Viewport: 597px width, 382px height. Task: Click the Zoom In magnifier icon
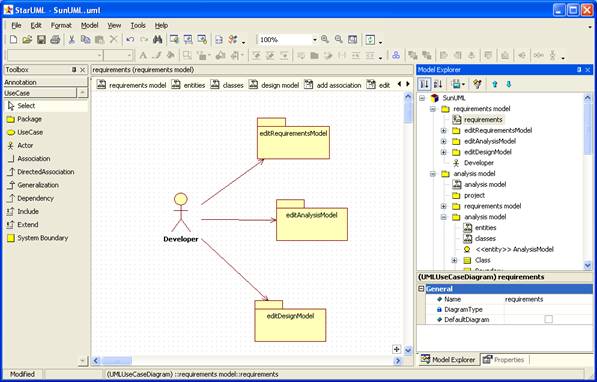click(x=325, y=39)
